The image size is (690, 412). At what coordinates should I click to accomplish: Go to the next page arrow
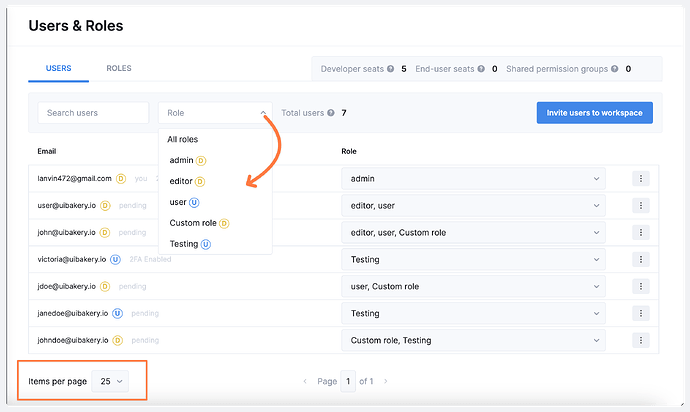point(385,381)
